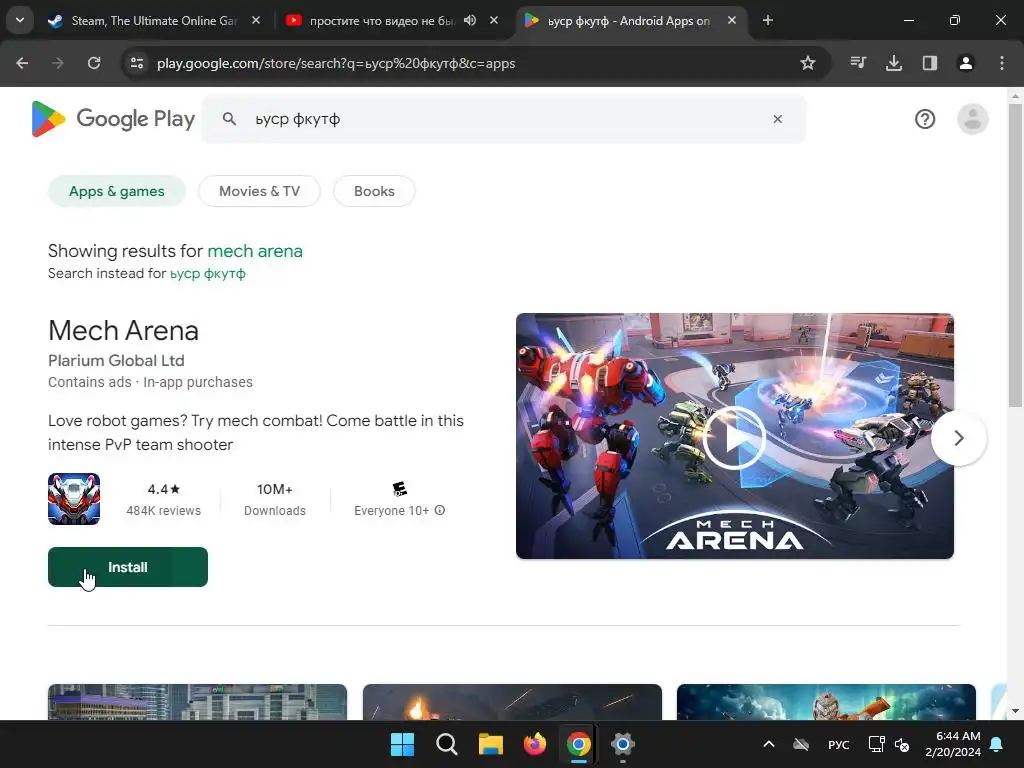Image resolution: width=1024 pixels, height=768 pixels.
Task: Open the notifications bell
Action: pos(997,744)
